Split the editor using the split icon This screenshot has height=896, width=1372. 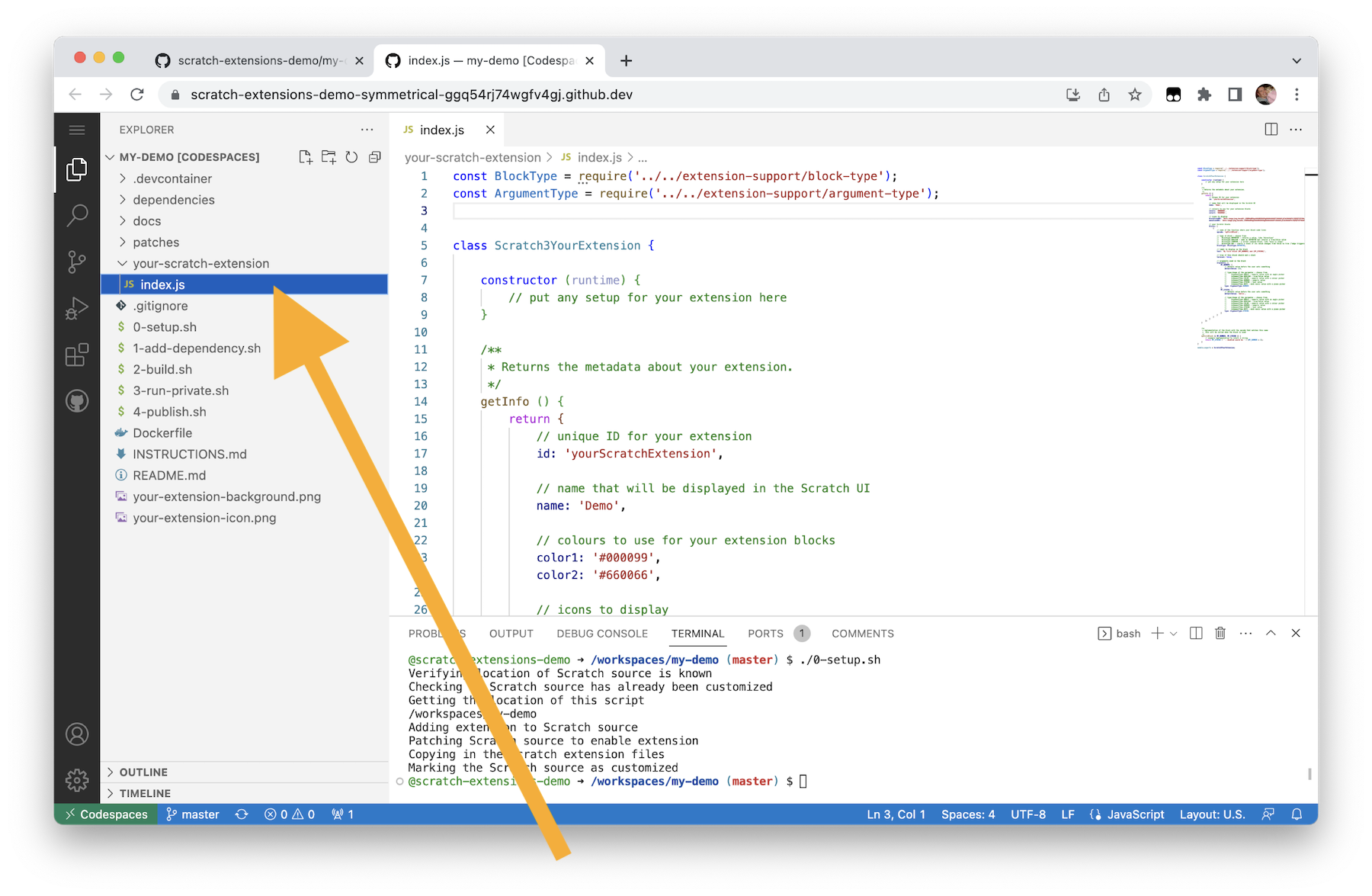(1271, 129)
